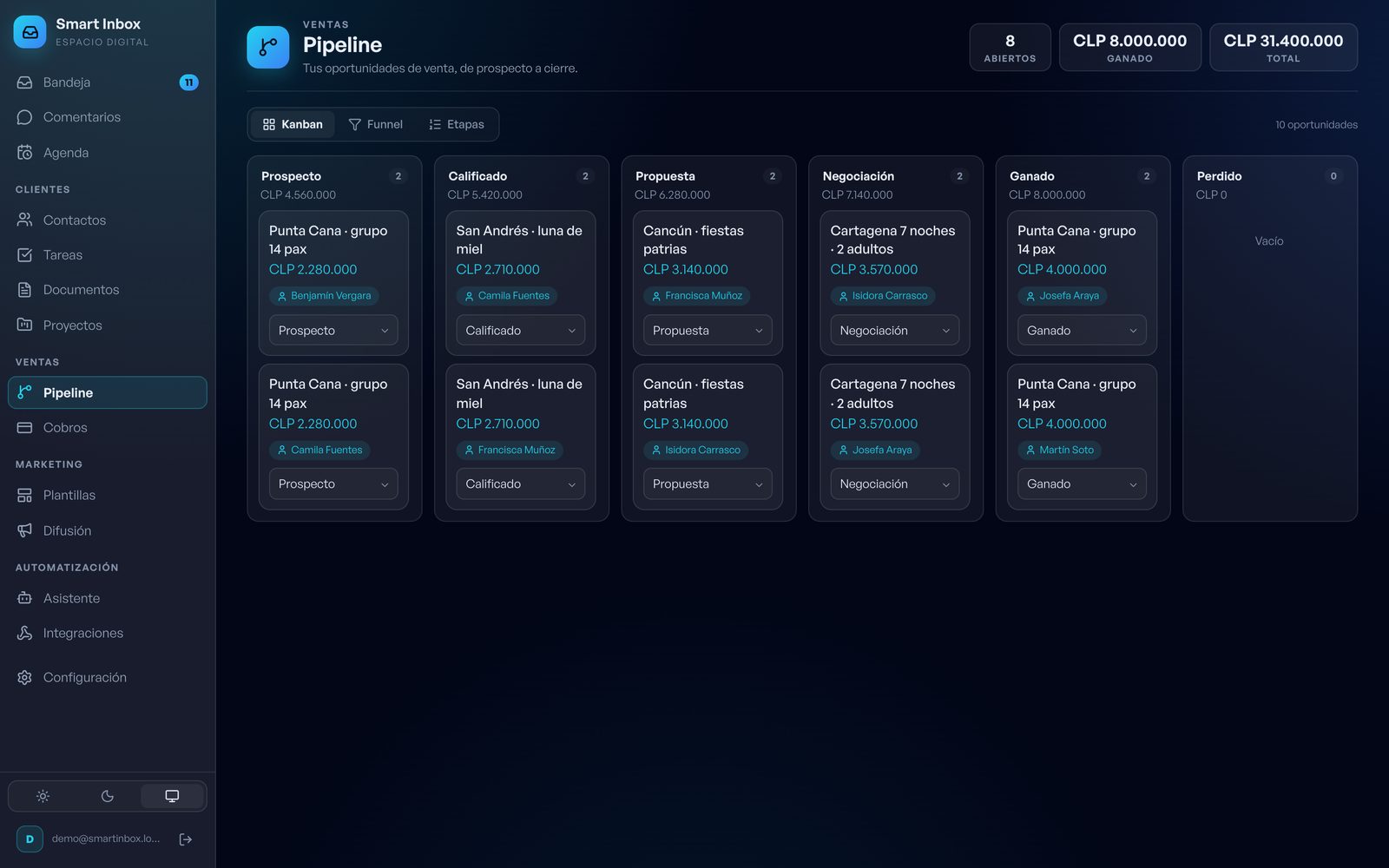Open Difusión megaphone icon
Image resolution: width=1389 pixels, height=868 pixels.
click(x=24, y=530)
